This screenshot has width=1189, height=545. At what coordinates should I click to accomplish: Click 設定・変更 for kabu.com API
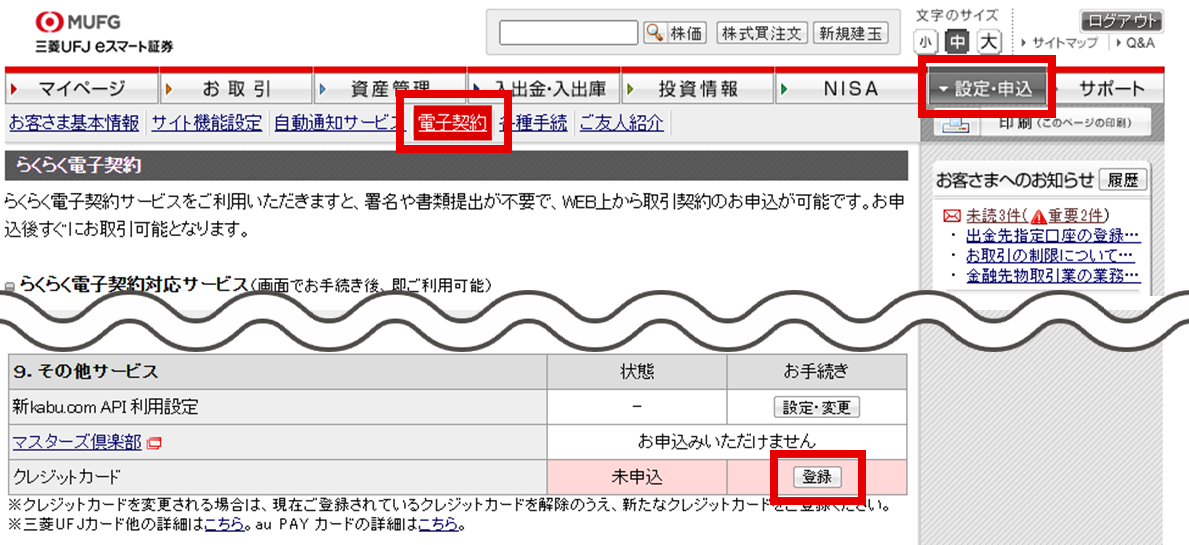click(x=816, y=407)
